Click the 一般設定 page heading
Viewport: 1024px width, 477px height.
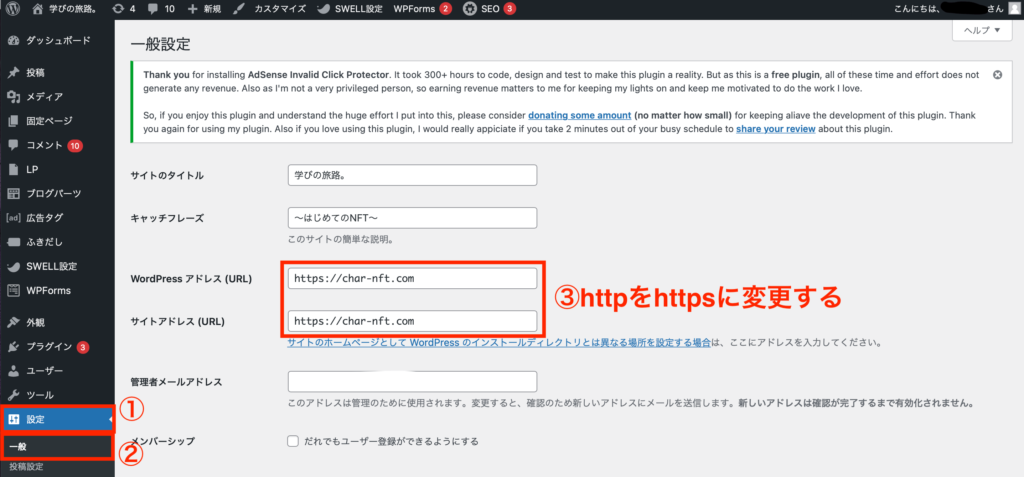pyautogui.click(x=161, y=45)
